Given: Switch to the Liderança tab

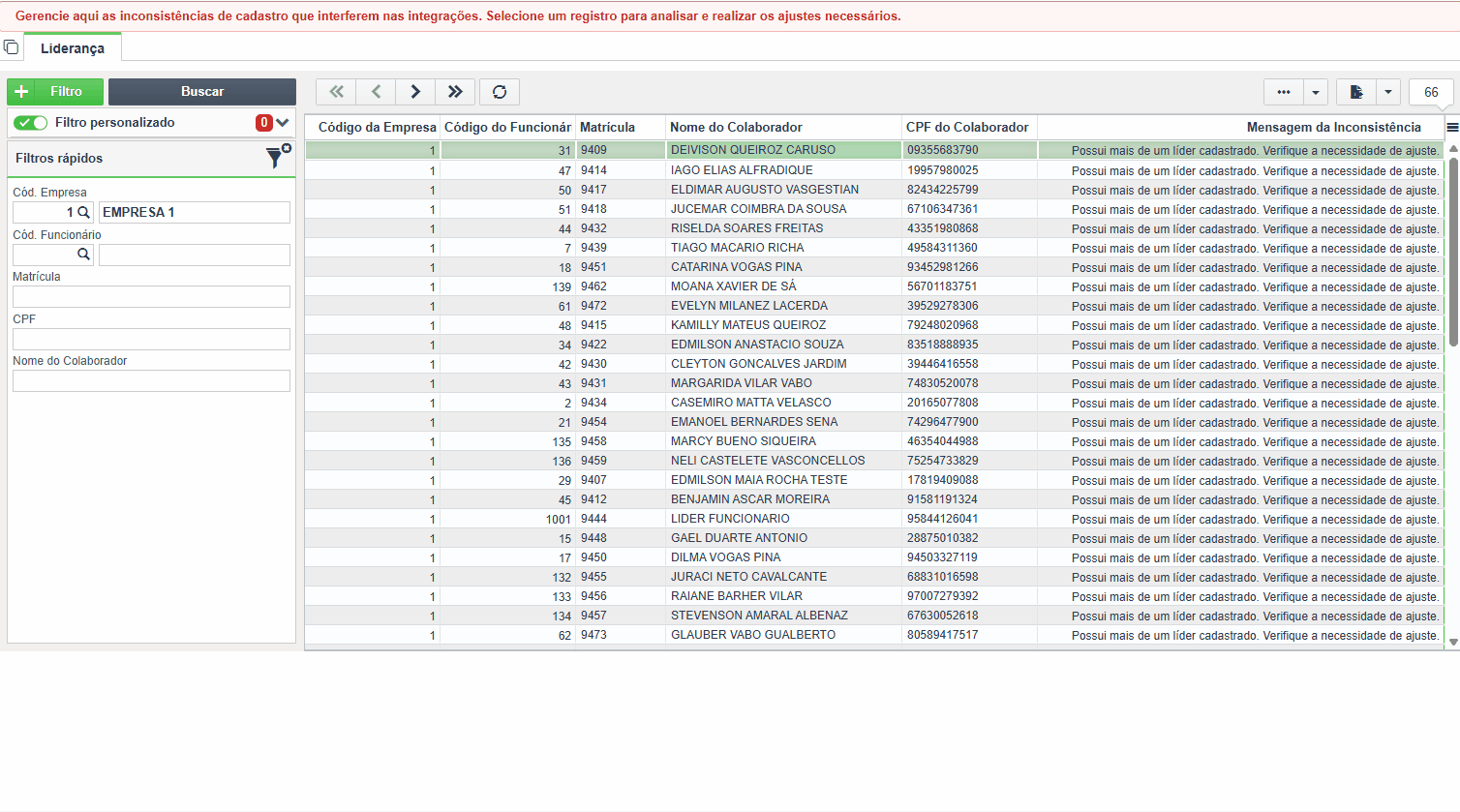Looking at the screenshot, I should click(x=73, y=48).
